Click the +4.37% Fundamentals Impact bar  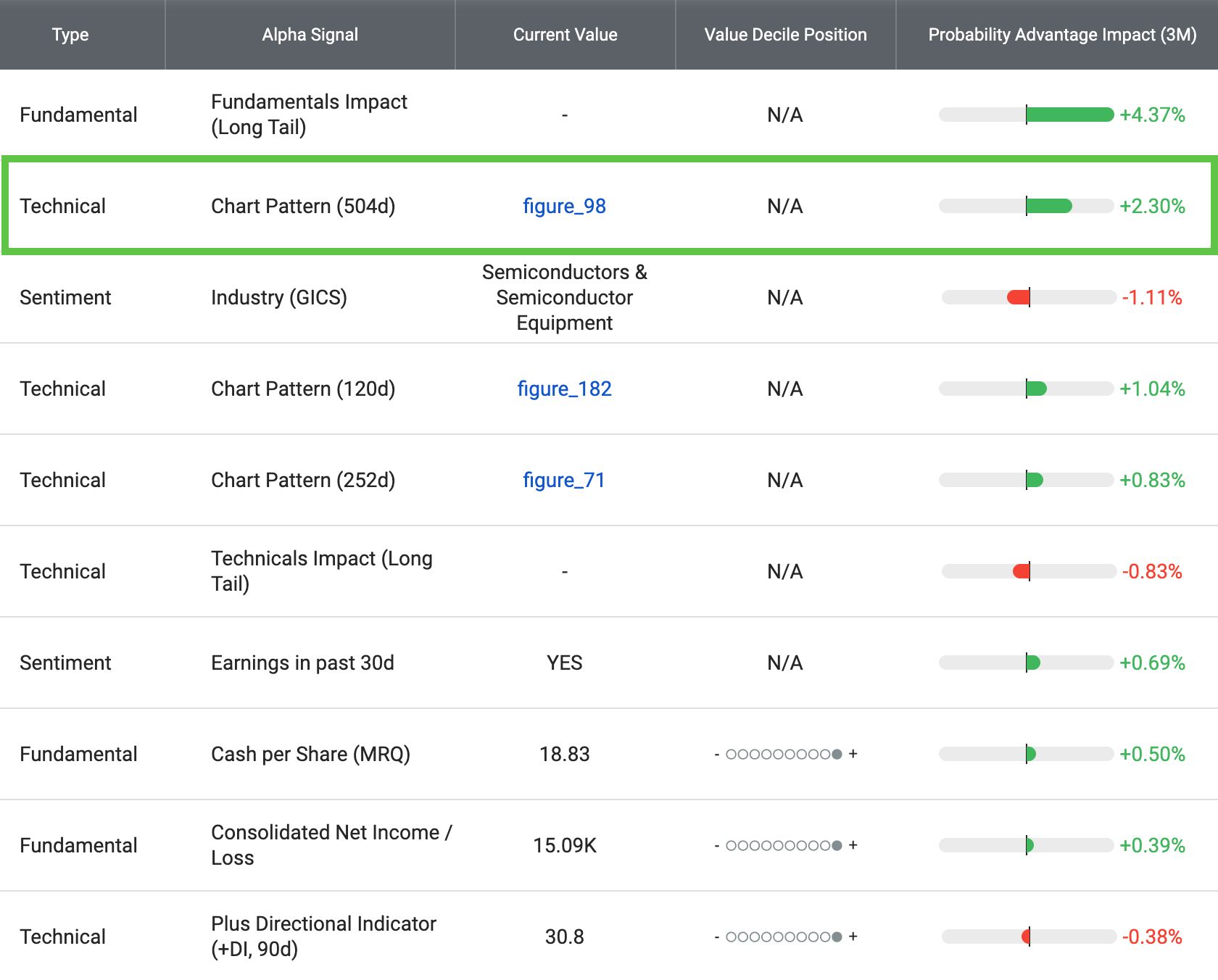tap(1026, 115)
